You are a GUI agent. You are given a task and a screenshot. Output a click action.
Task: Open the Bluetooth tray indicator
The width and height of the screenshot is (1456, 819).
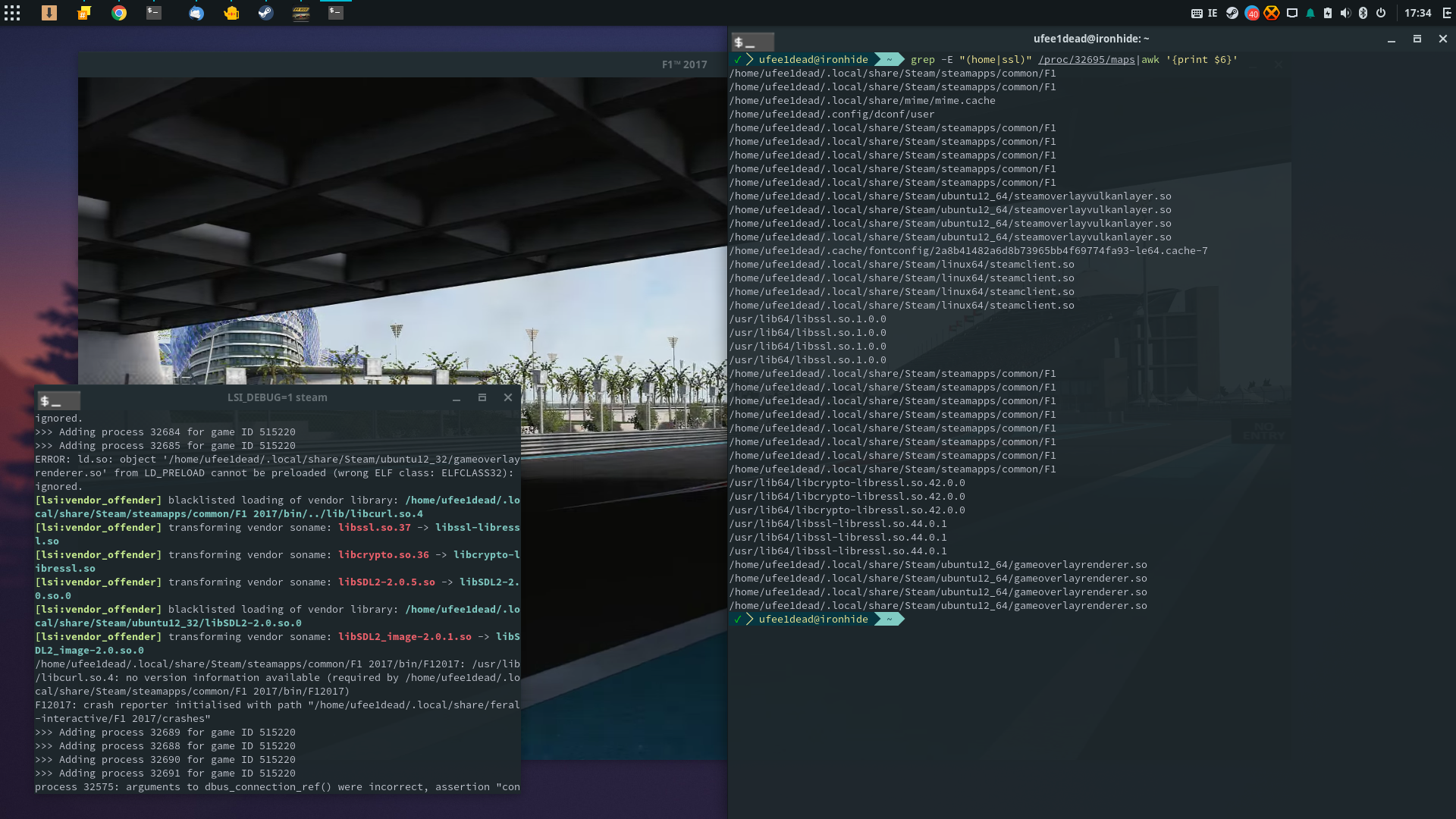click(x=1363, y=13)
